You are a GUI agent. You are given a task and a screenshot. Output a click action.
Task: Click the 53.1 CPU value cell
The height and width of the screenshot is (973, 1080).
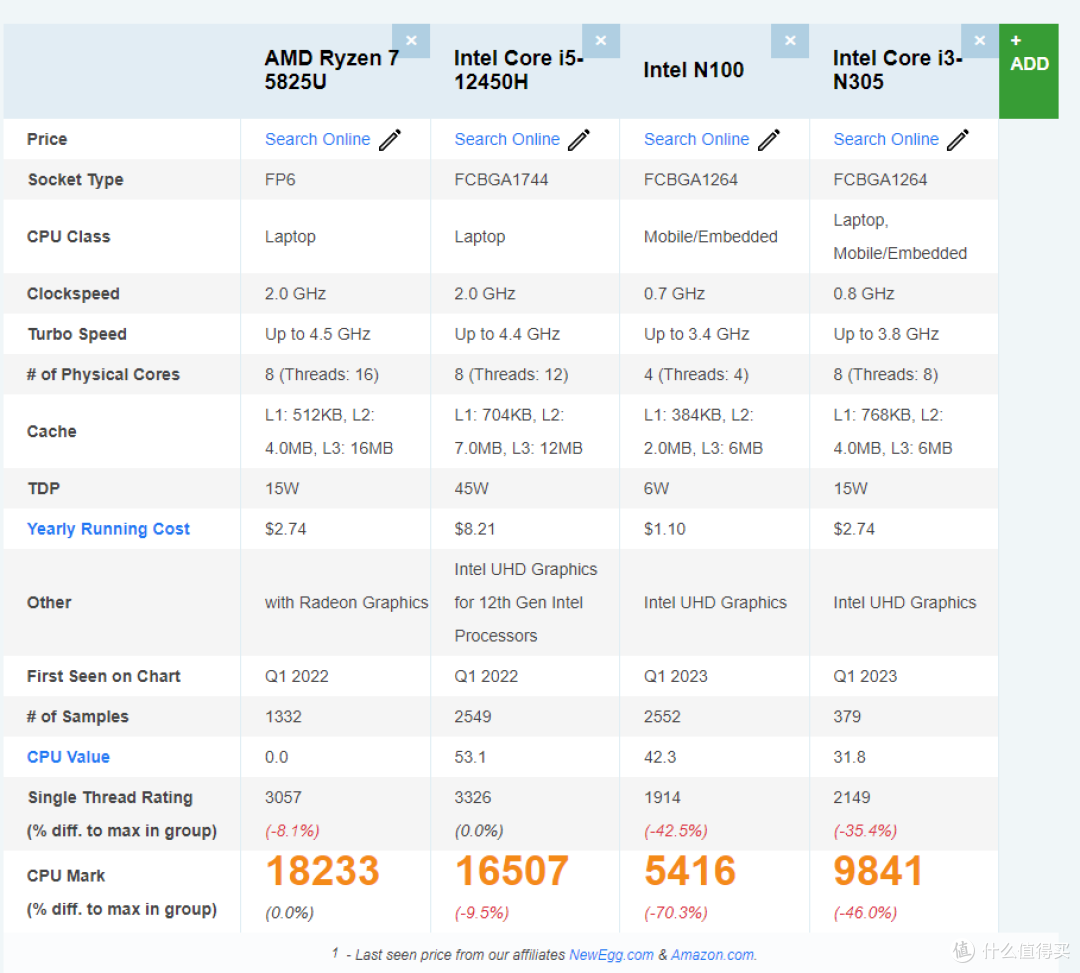[470, 757]
